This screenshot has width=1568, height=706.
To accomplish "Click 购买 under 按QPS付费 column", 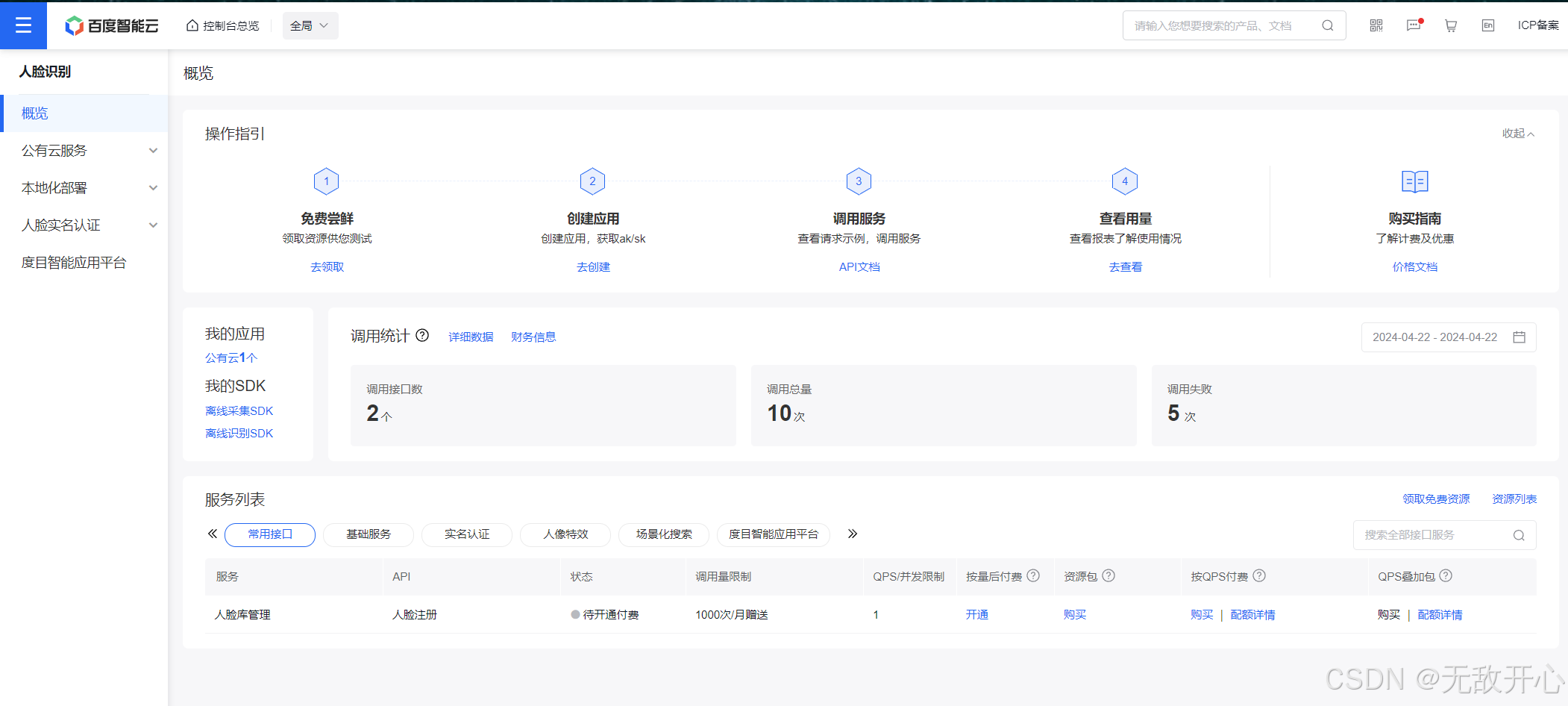I will pyautogui.click(x=1202, y=615).
